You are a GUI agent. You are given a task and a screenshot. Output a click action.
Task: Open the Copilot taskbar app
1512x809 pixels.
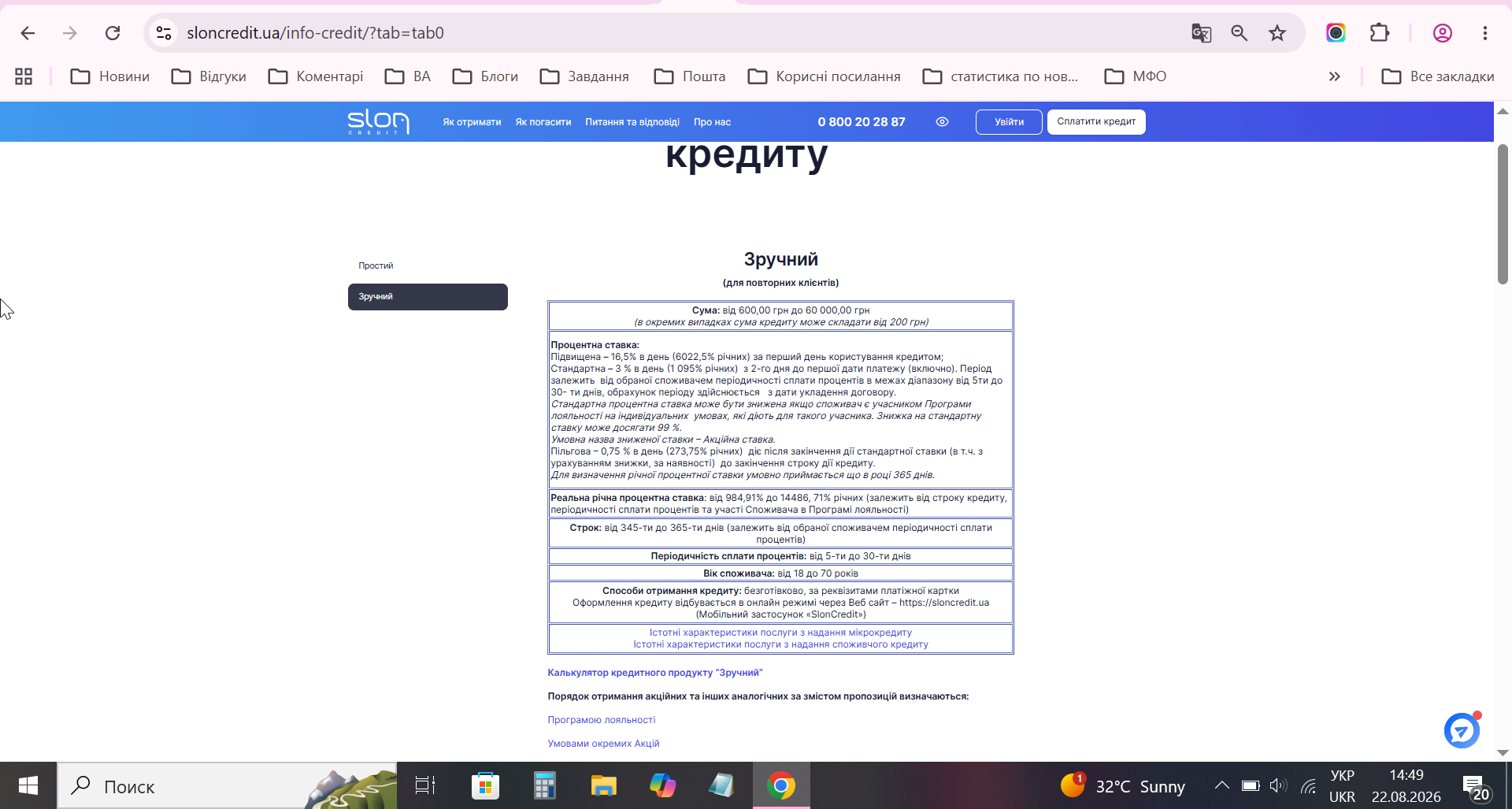point(663,785)
